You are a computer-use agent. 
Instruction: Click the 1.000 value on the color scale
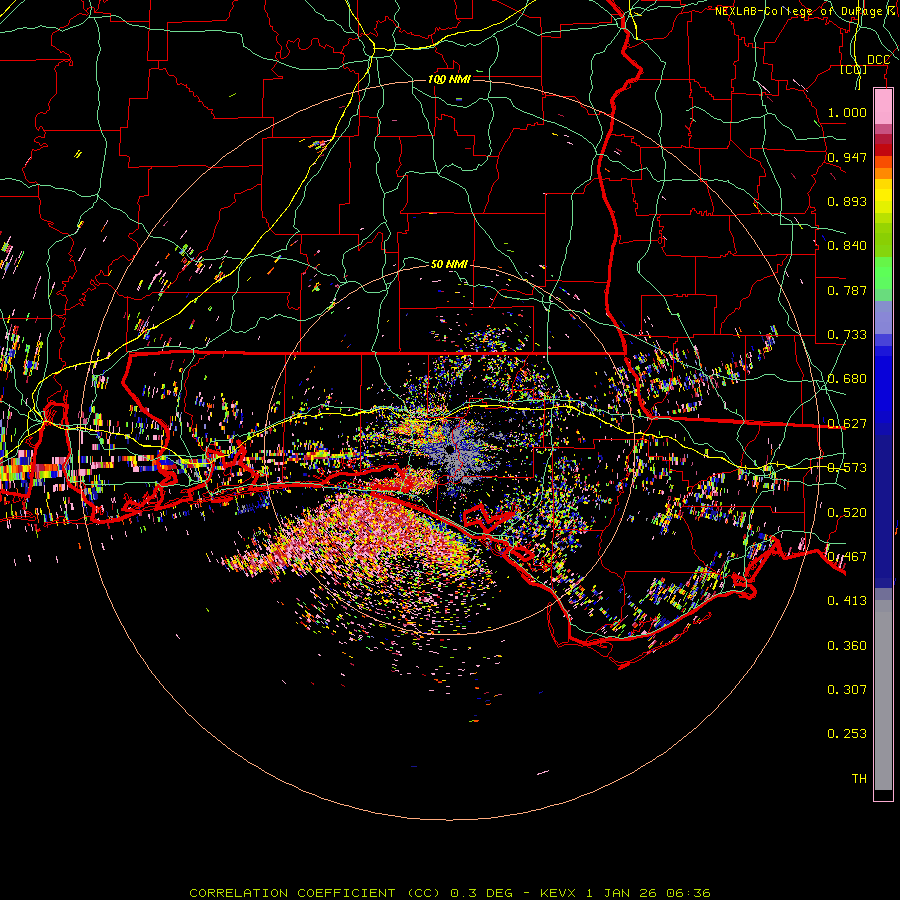(x=847, y=112)
